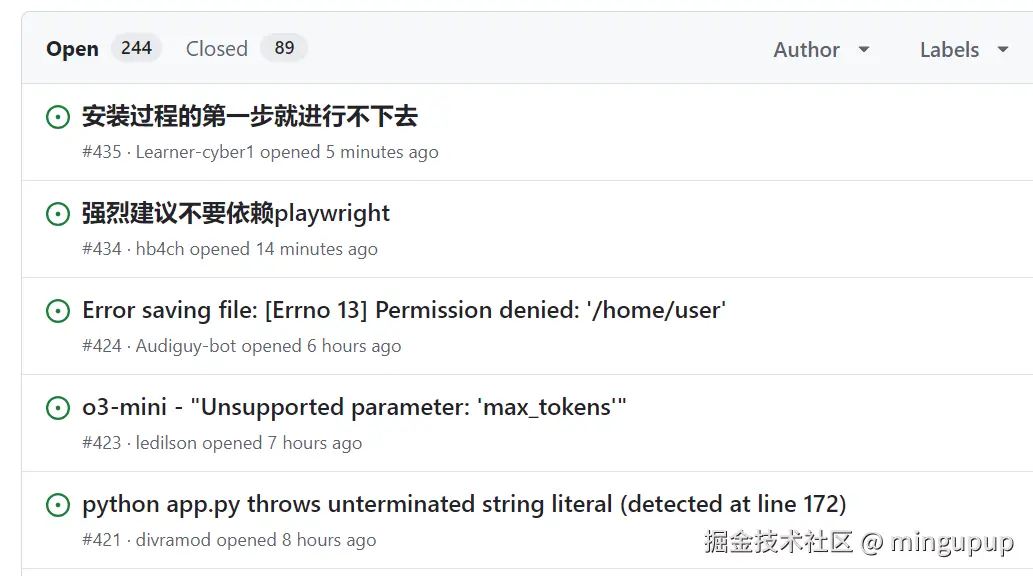Image resolution: width=1033 pixels, height=576 pixels.
Task: Open the Author filter dropdown
Action: 821,49
